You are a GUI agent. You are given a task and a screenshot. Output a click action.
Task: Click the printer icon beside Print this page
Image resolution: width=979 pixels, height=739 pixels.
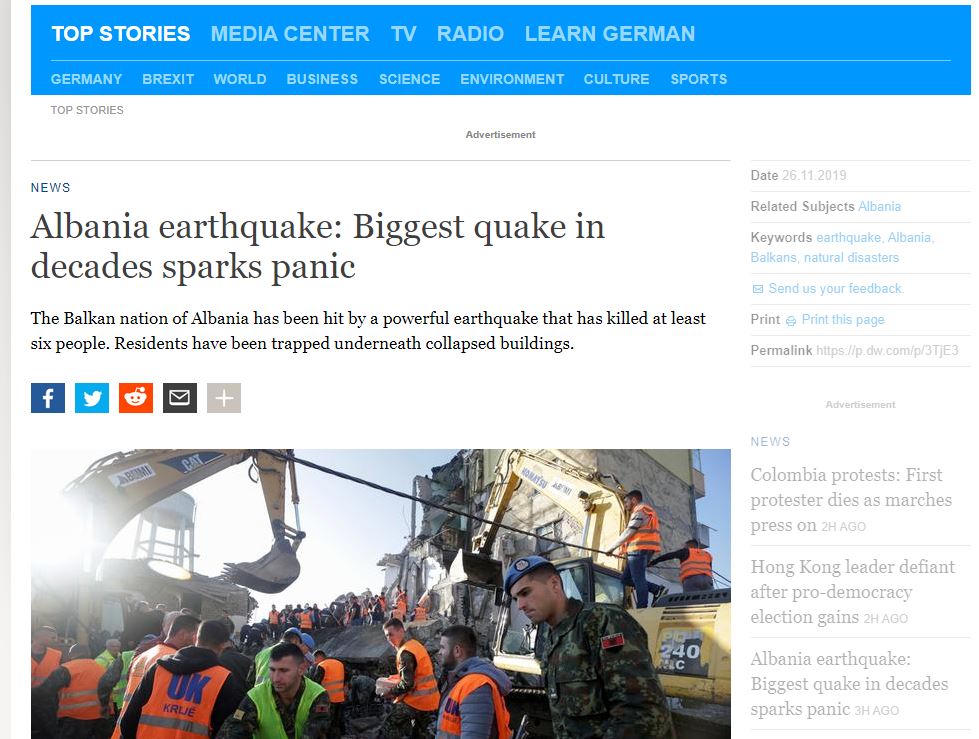tap(791, 321)
